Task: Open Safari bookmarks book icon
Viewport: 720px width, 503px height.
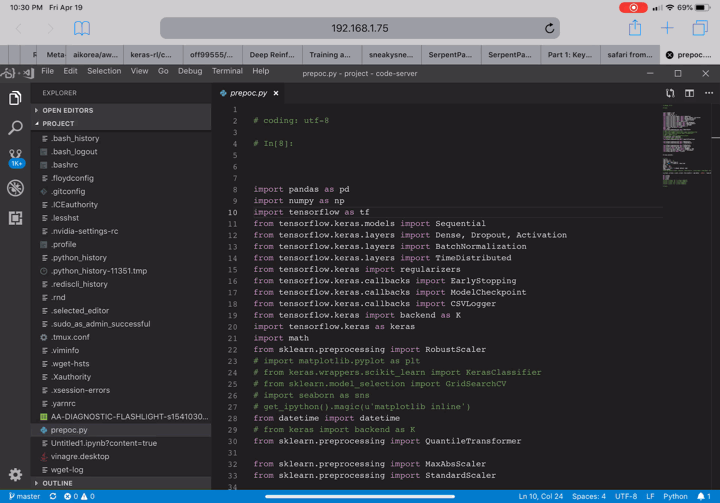Action: [x=82, y=28]
